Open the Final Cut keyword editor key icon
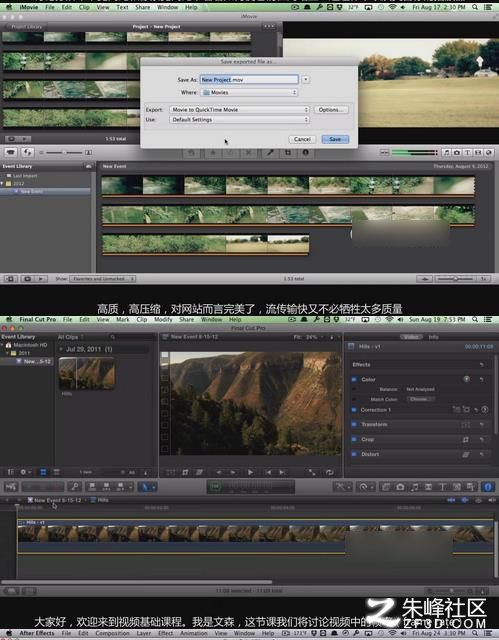Screen dimensions: 499x640 tap(75, 487)
